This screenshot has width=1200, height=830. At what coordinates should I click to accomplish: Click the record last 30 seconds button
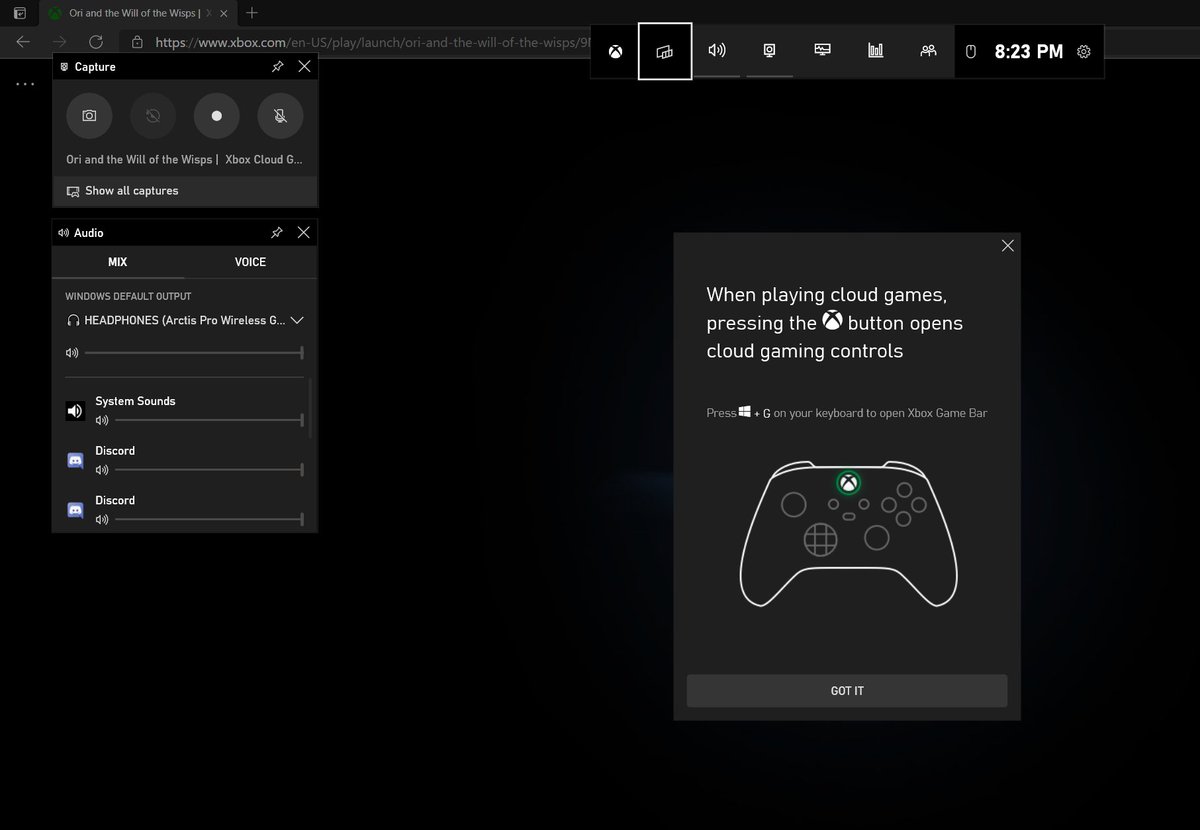[x=153, y=116]
